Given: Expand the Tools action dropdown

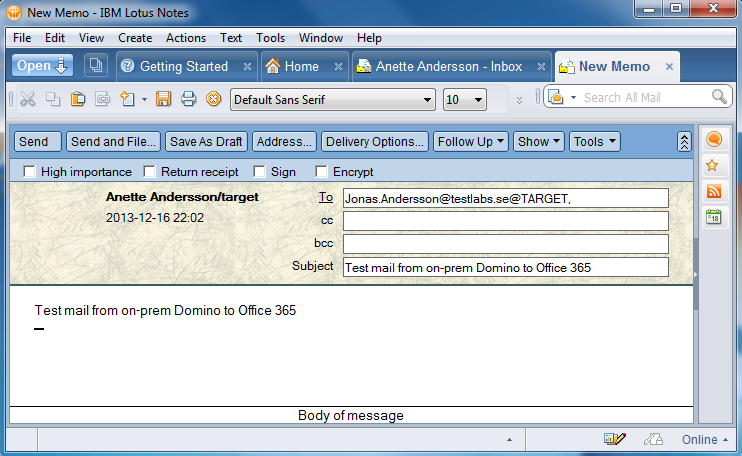Looking at the screenshot, I should (x=594, y=141).
